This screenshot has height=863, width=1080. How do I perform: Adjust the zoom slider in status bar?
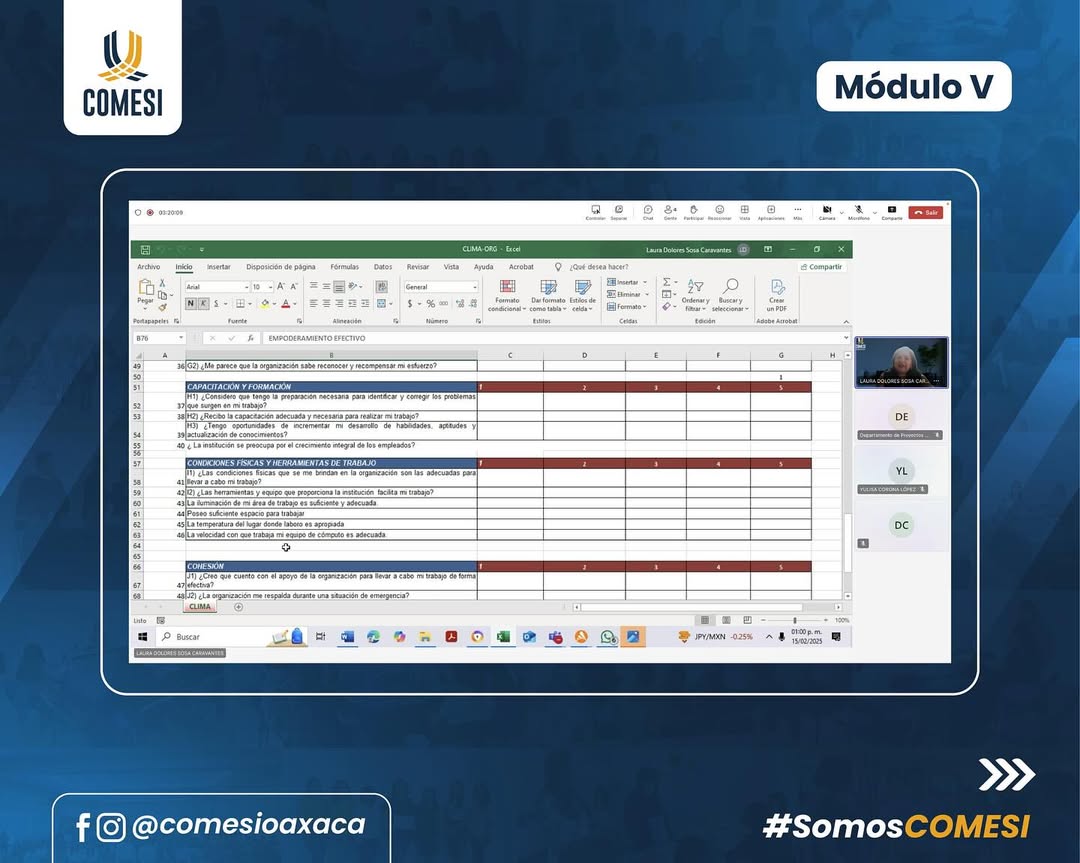point(795,620)
